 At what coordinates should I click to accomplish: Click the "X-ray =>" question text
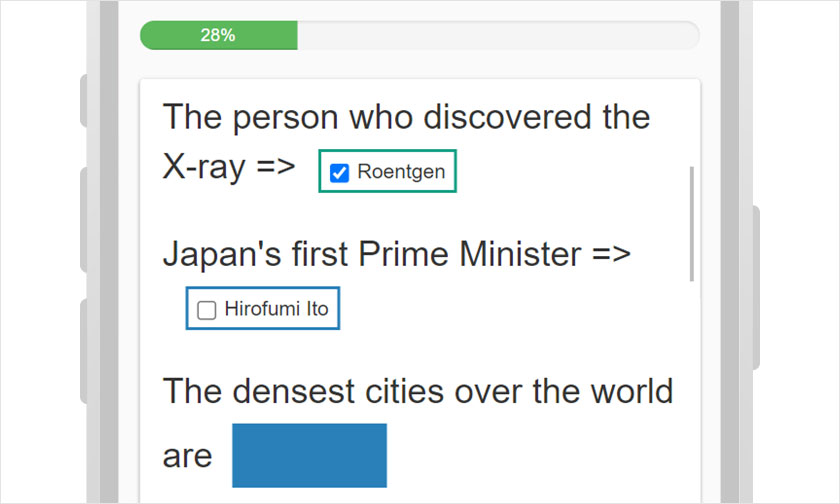229,167
